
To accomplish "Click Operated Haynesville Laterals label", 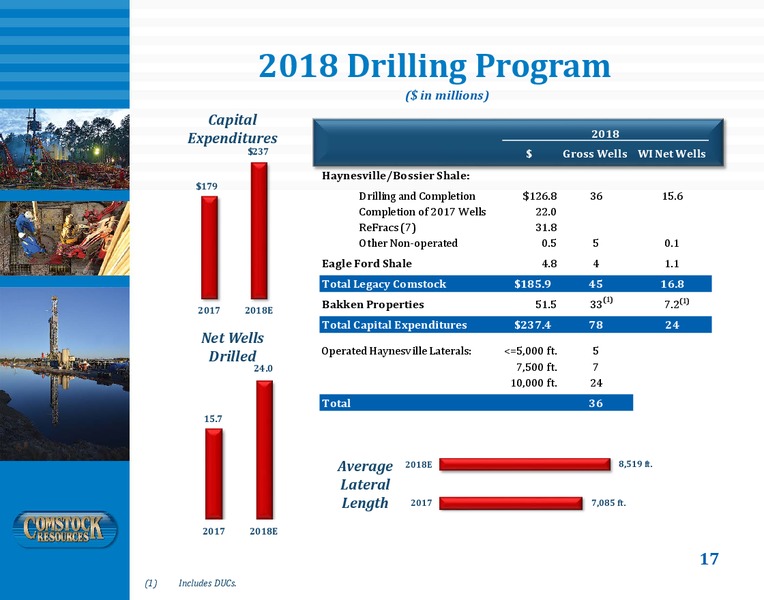I will point(396,351).
